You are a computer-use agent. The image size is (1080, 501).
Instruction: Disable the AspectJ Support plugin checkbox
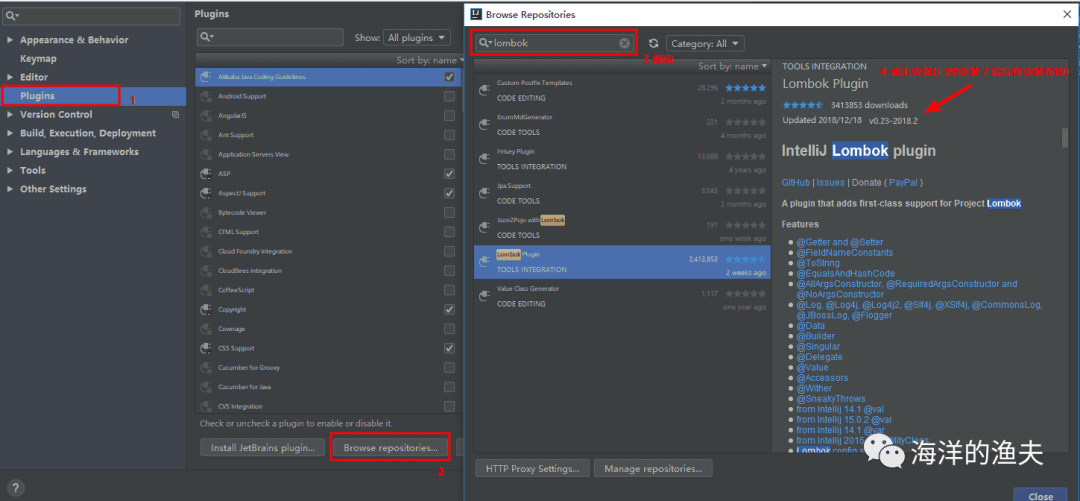click(449, 192)
